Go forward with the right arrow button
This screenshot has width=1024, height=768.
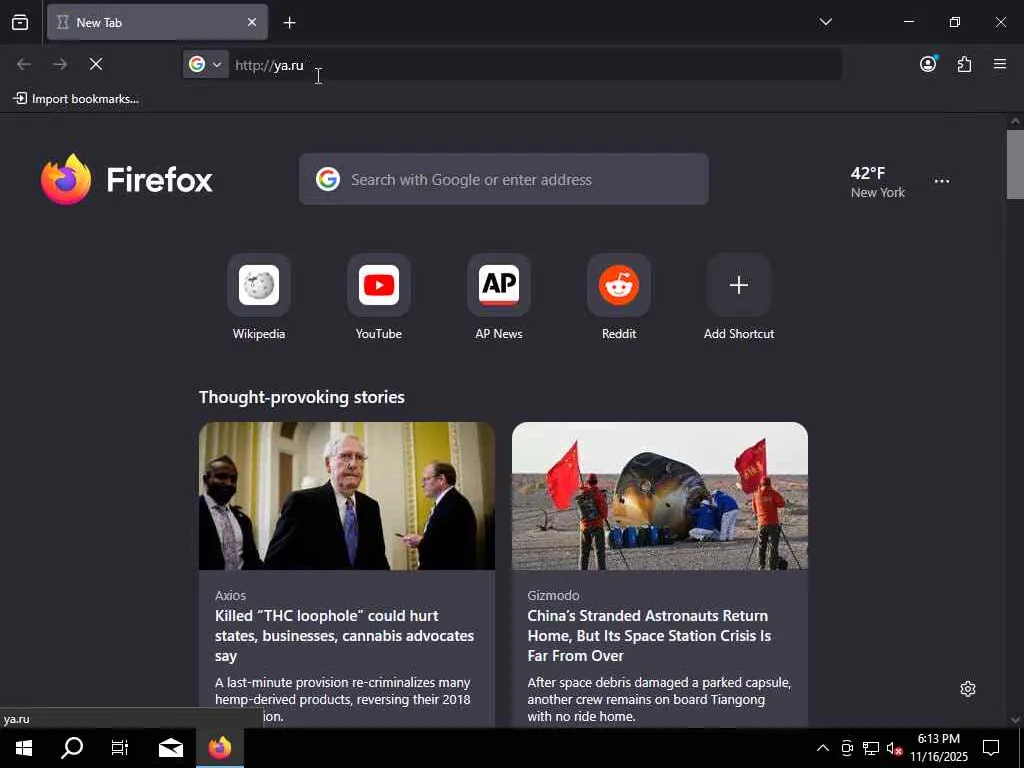(60, 64)
